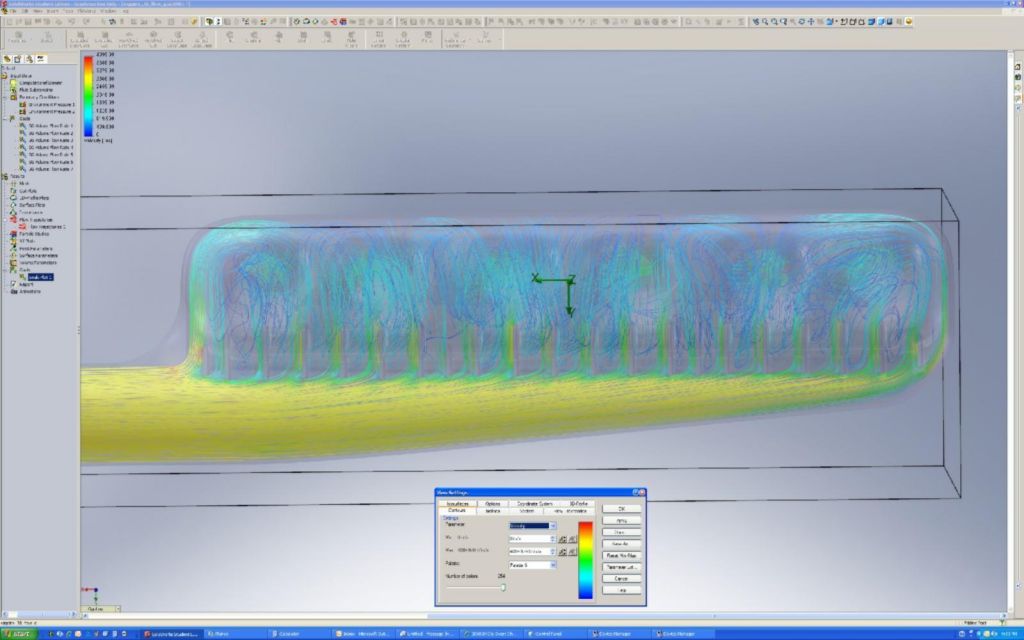Image resolution: width=1024 pixels, height=640 pixels.
Task: Select the Computational Domain item in tree
Action: [40, 82]
